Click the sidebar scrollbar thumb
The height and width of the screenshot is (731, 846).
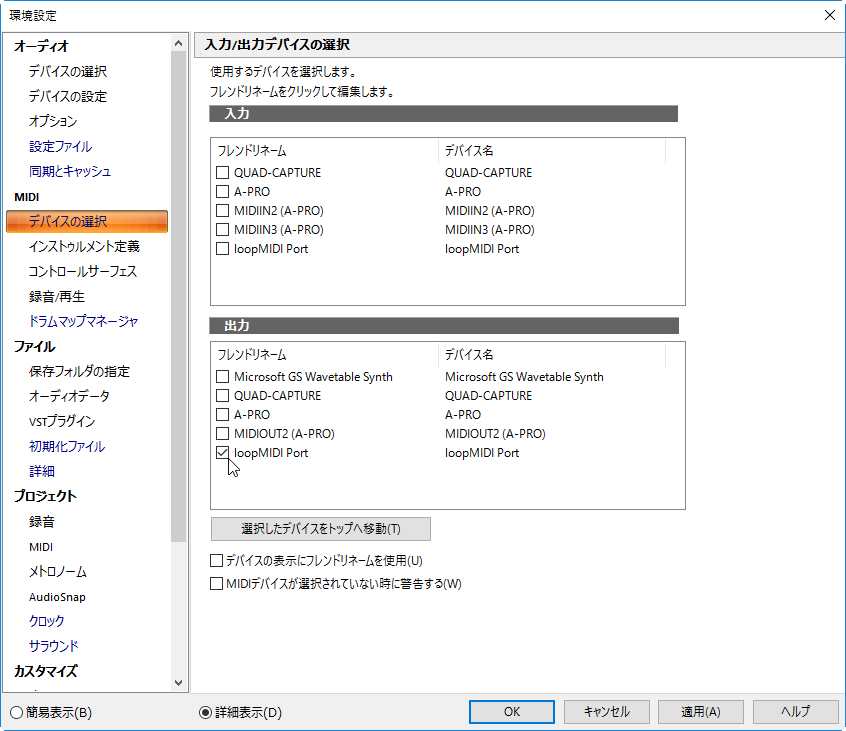(179, 297)
